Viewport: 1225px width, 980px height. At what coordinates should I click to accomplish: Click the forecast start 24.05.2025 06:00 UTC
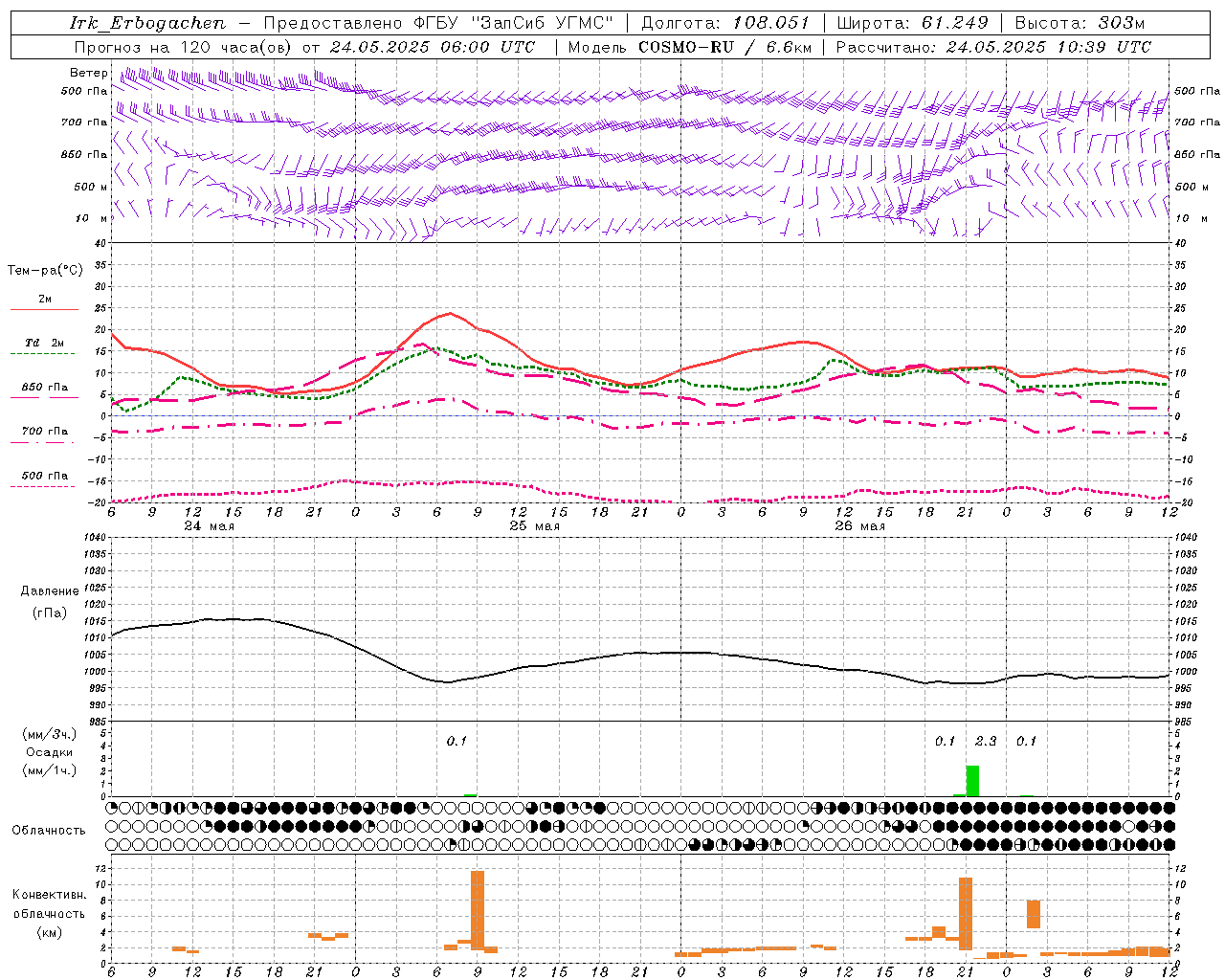[432, 46]
